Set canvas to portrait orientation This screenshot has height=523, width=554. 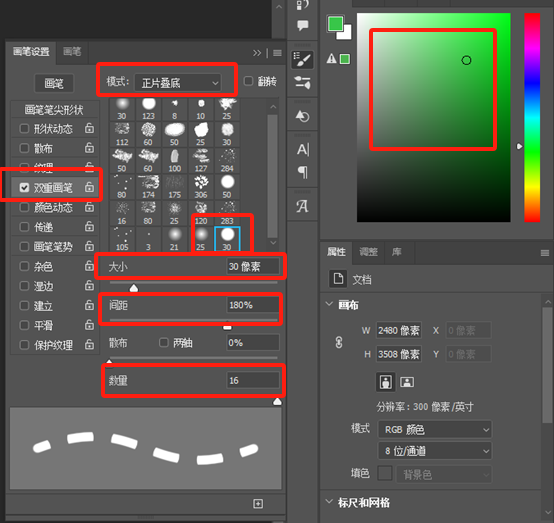pyautogui.click(x=385, y=382)
